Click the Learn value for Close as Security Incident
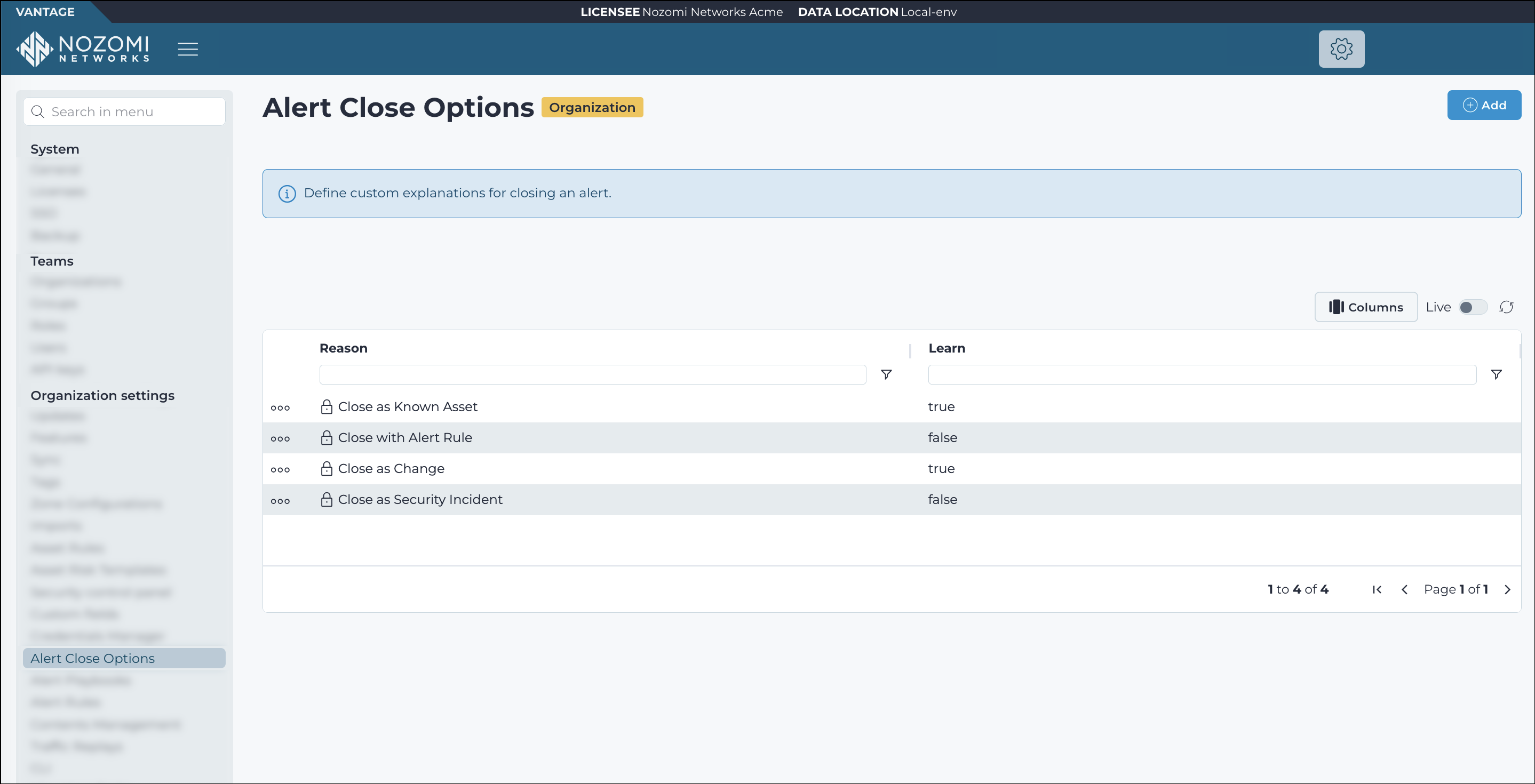The width and height of the screenshot is (1535, 784). [x=942, y=500]
